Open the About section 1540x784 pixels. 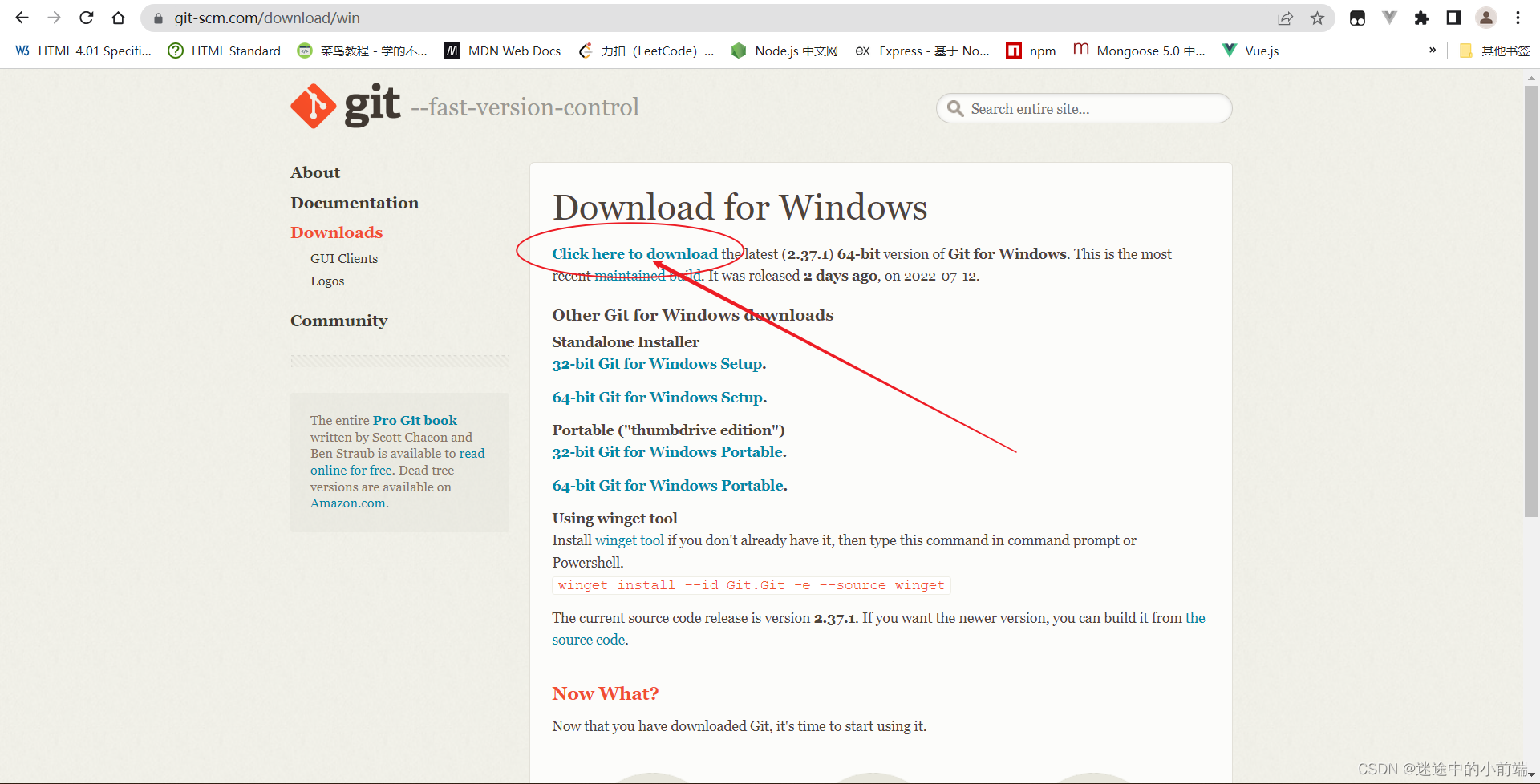coord(315,172)
